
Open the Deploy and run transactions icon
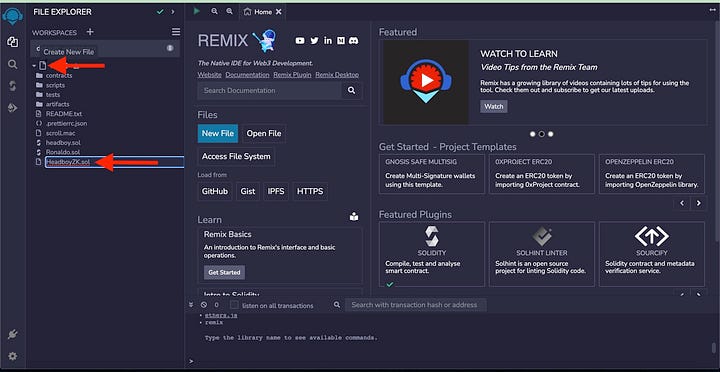[x=13, y=108]
